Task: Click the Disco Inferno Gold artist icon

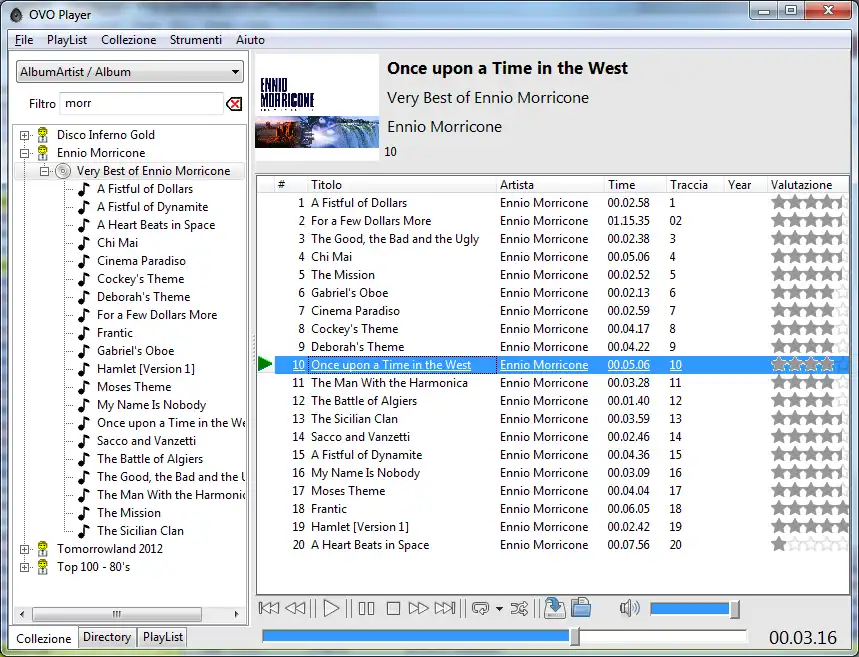Action: pyautogui.click(x=43, y=135)
